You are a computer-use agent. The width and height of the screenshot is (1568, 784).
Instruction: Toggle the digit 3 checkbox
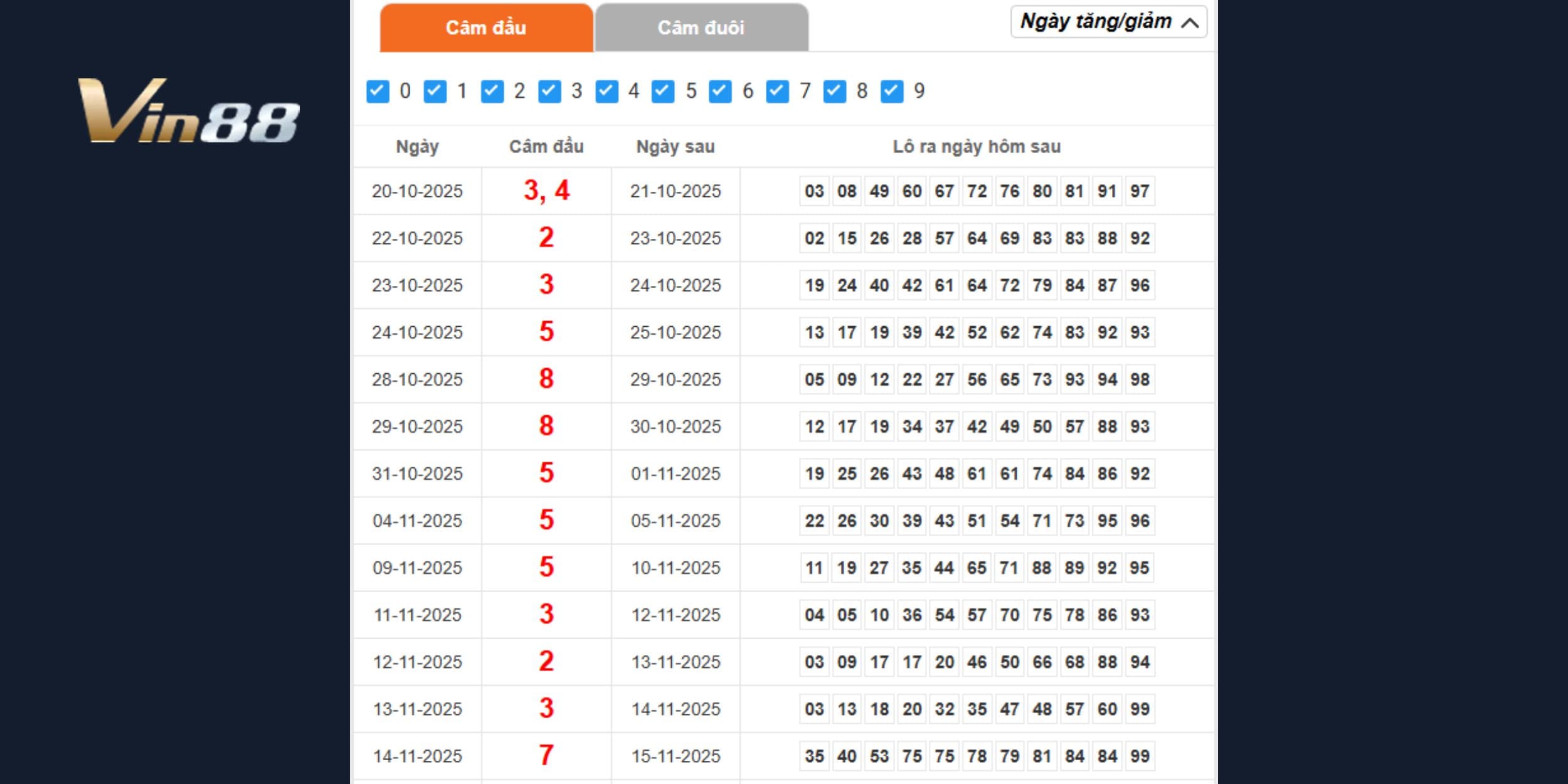(549, 92)
